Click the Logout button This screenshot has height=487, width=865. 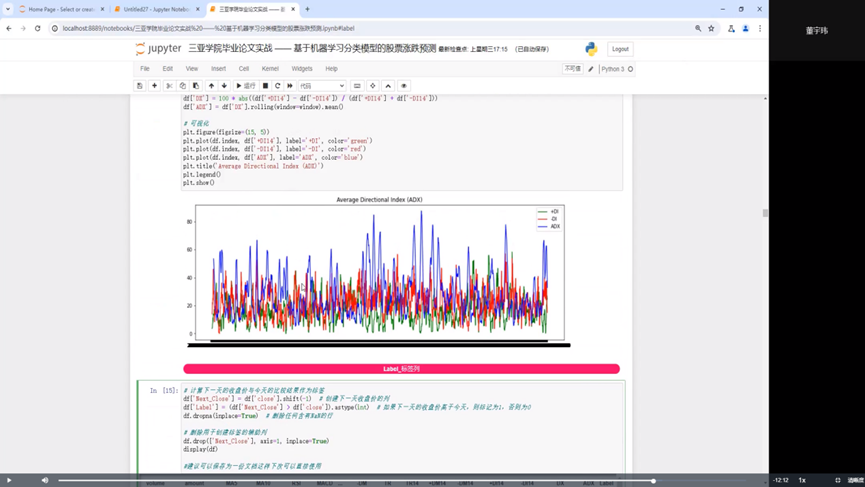point(620,49)
